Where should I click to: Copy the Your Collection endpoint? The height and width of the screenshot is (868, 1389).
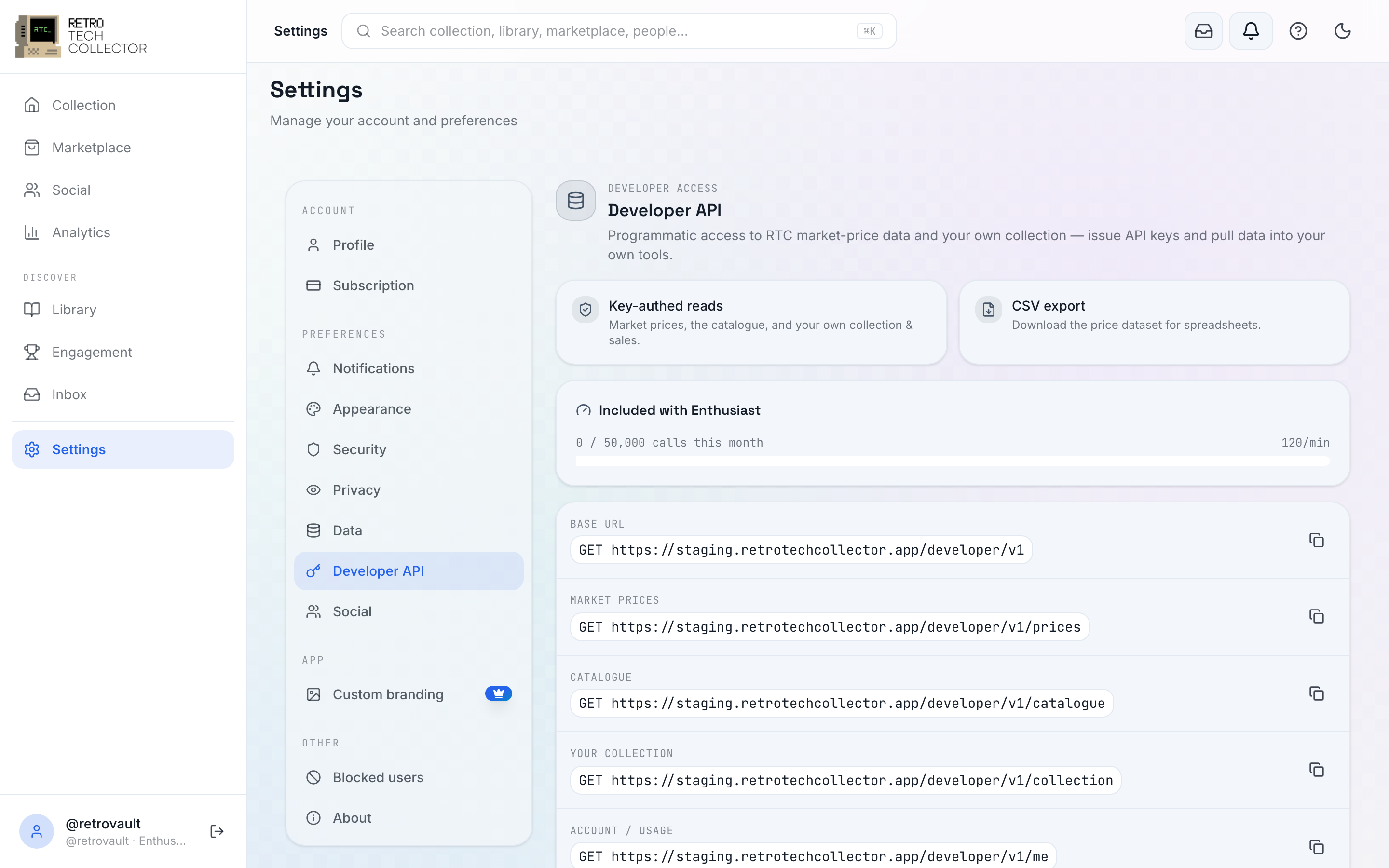point(1316,770)
